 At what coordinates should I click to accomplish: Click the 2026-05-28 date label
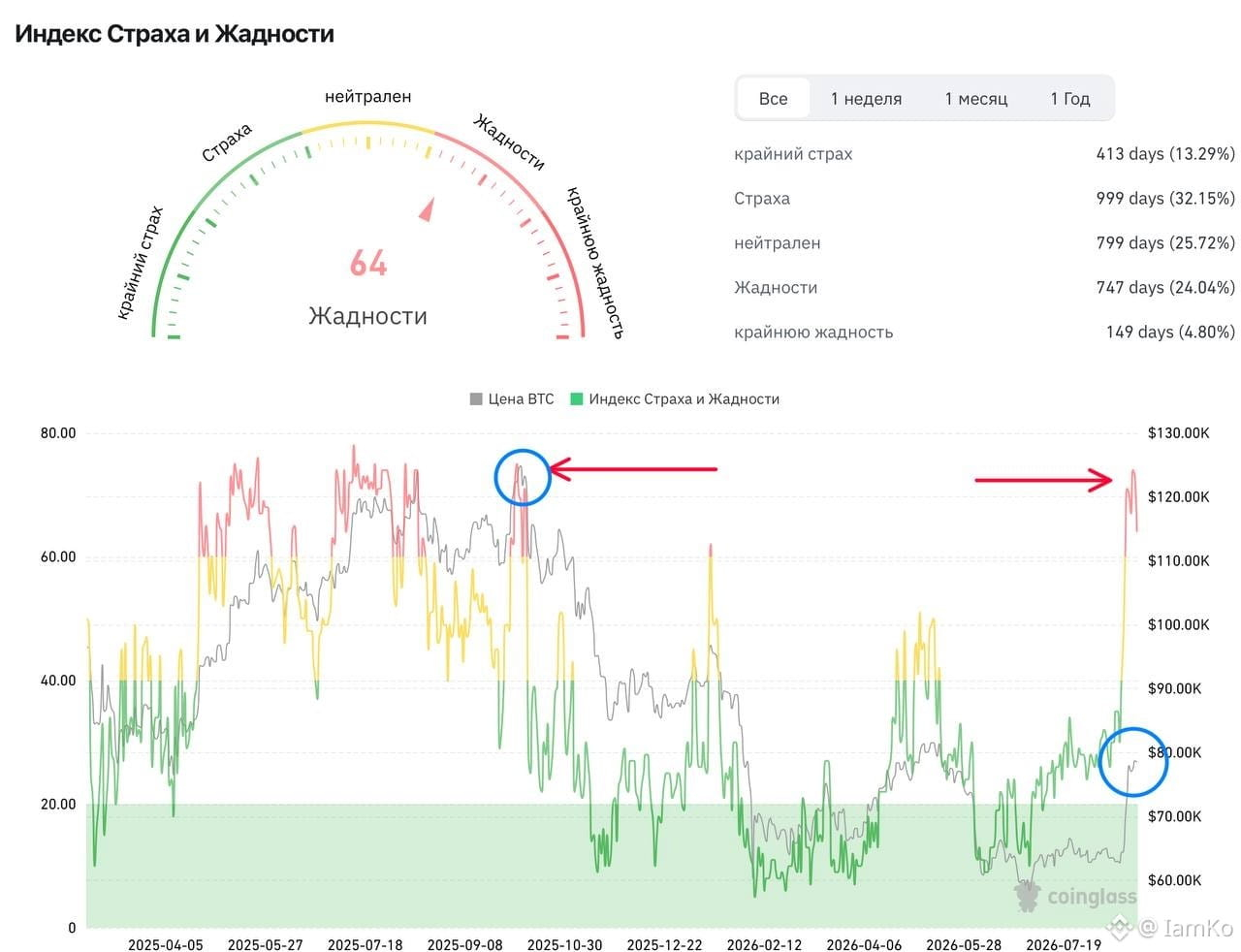click(x=965, y=945)
